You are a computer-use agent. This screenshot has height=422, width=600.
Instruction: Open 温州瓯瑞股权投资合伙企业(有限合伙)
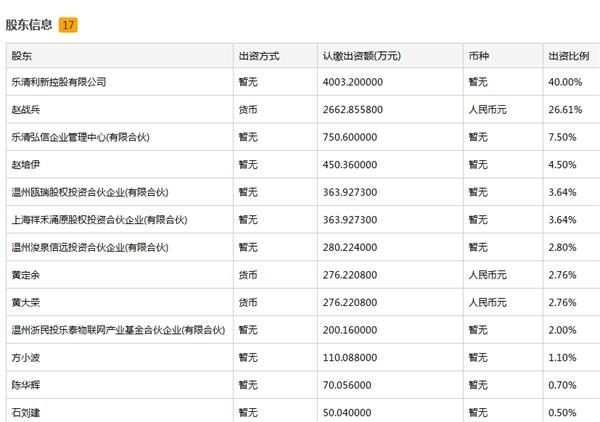point(91,192)
